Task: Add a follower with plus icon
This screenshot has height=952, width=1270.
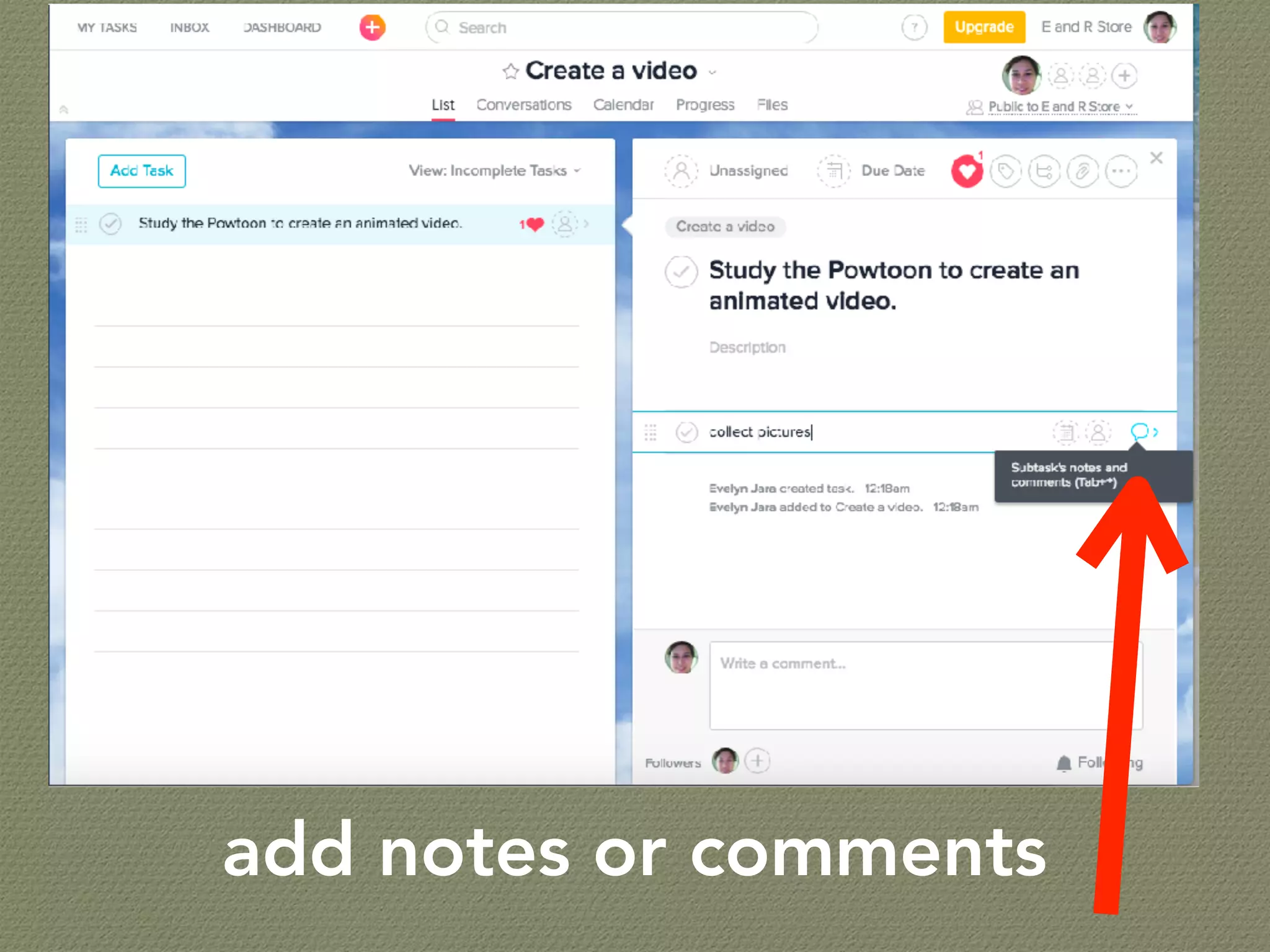Action: click(757, 760)
